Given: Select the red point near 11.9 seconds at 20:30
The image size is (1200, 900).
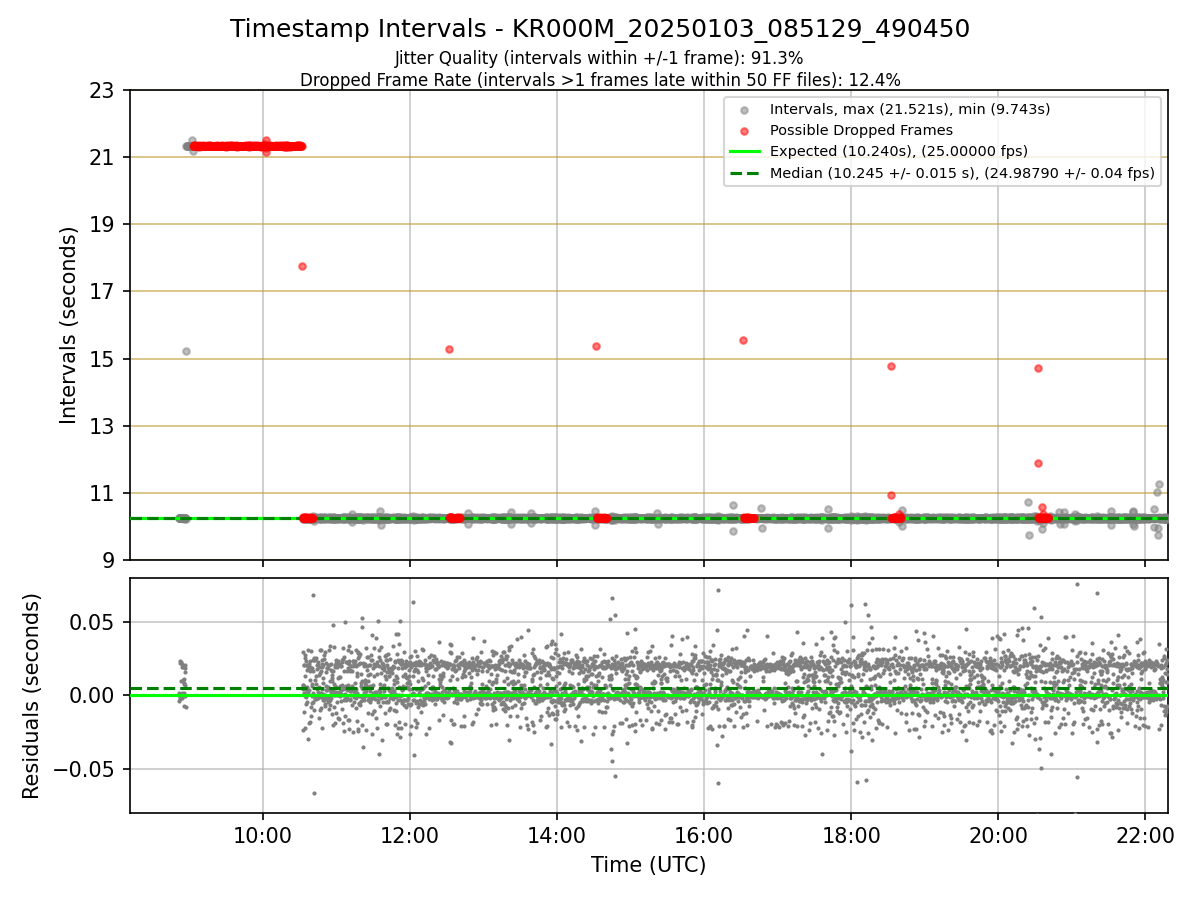Looking at the screenshot, I should [1038, 463].
